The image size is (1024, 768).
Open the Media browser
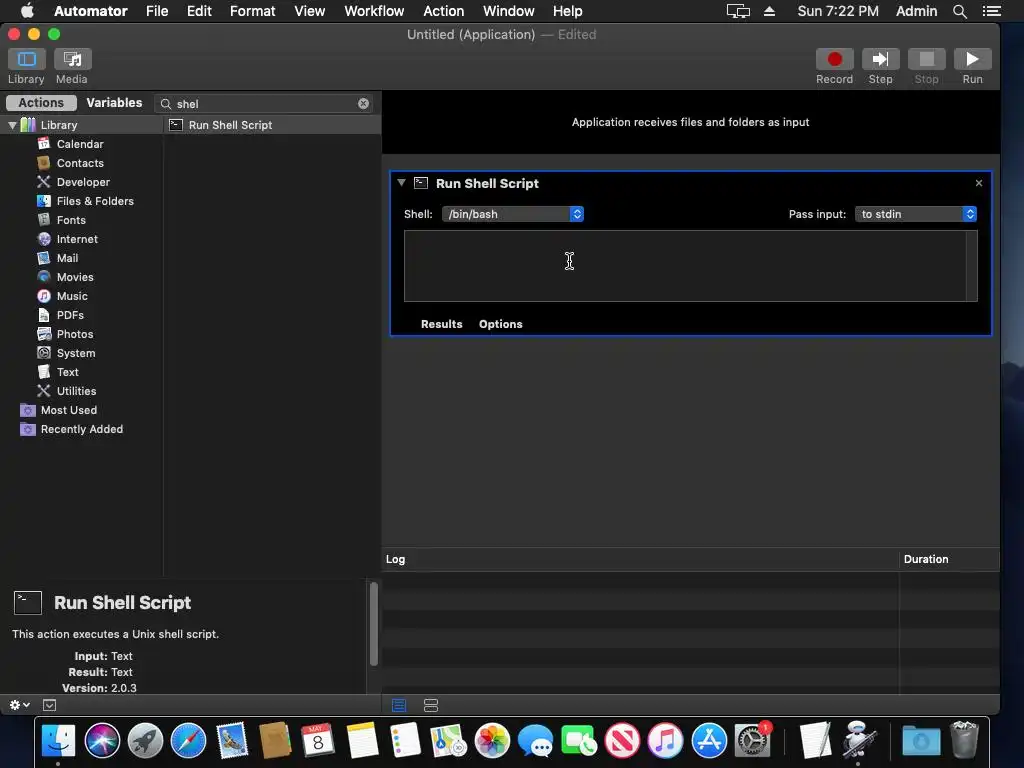72,59
